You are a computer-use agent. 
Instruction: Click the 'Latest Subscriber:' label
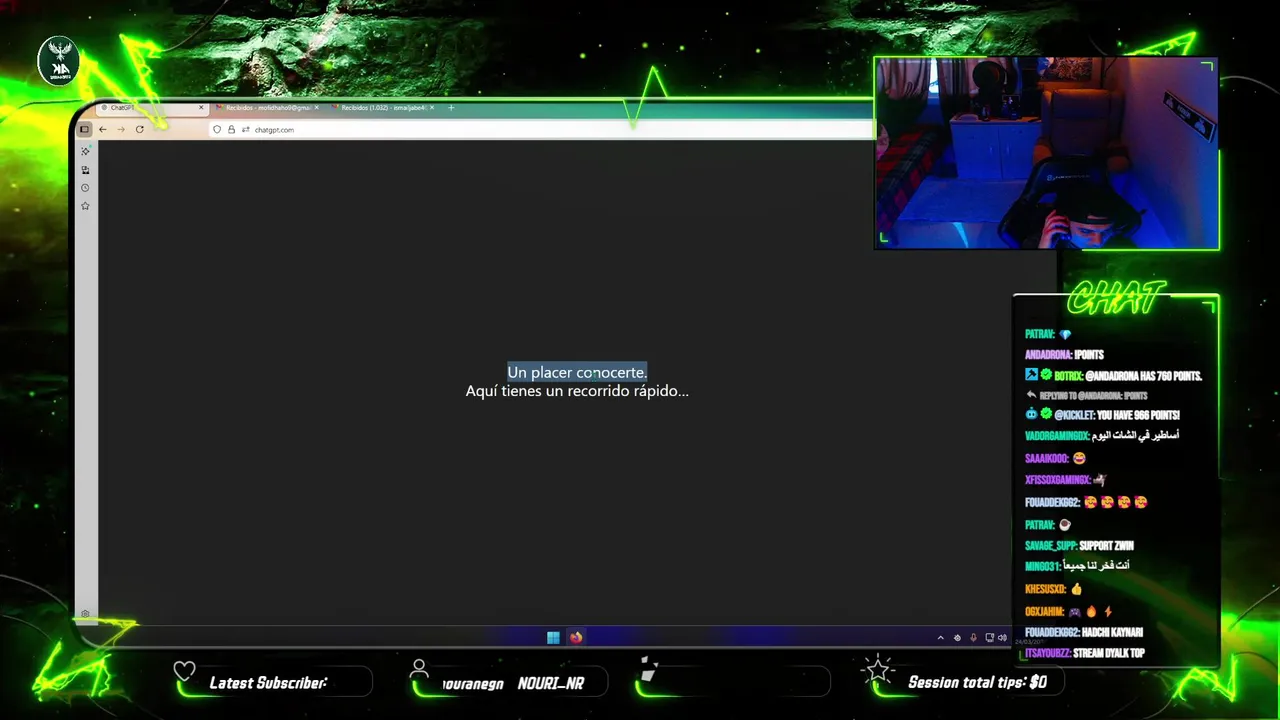point(268,683)
